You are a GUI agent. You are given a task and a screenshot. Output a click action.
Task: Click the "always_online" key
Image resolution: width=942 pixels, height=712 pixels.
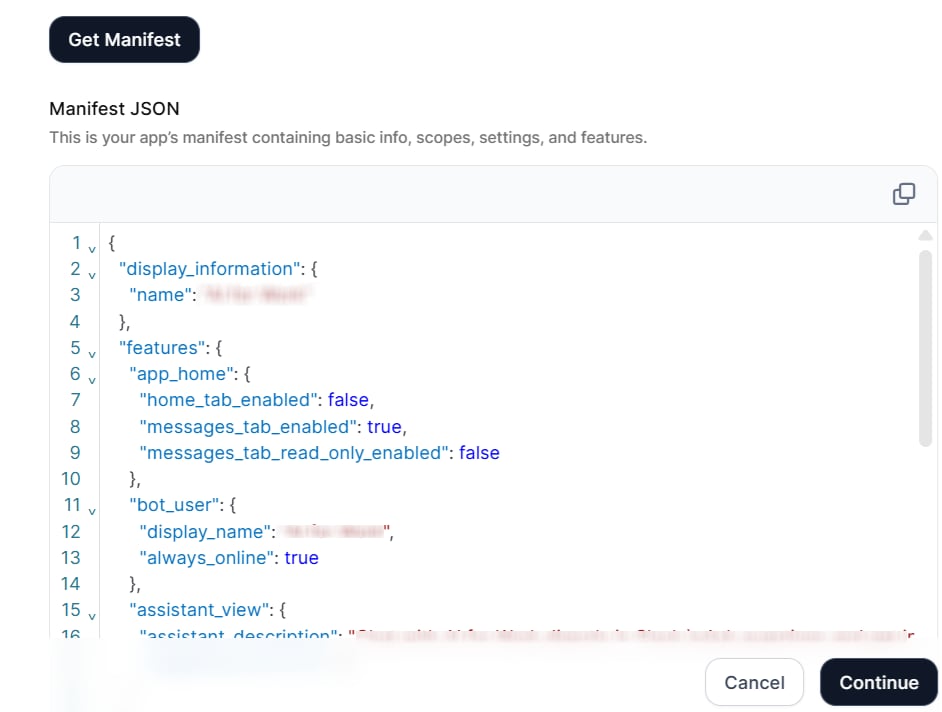[x=207, y=558]
